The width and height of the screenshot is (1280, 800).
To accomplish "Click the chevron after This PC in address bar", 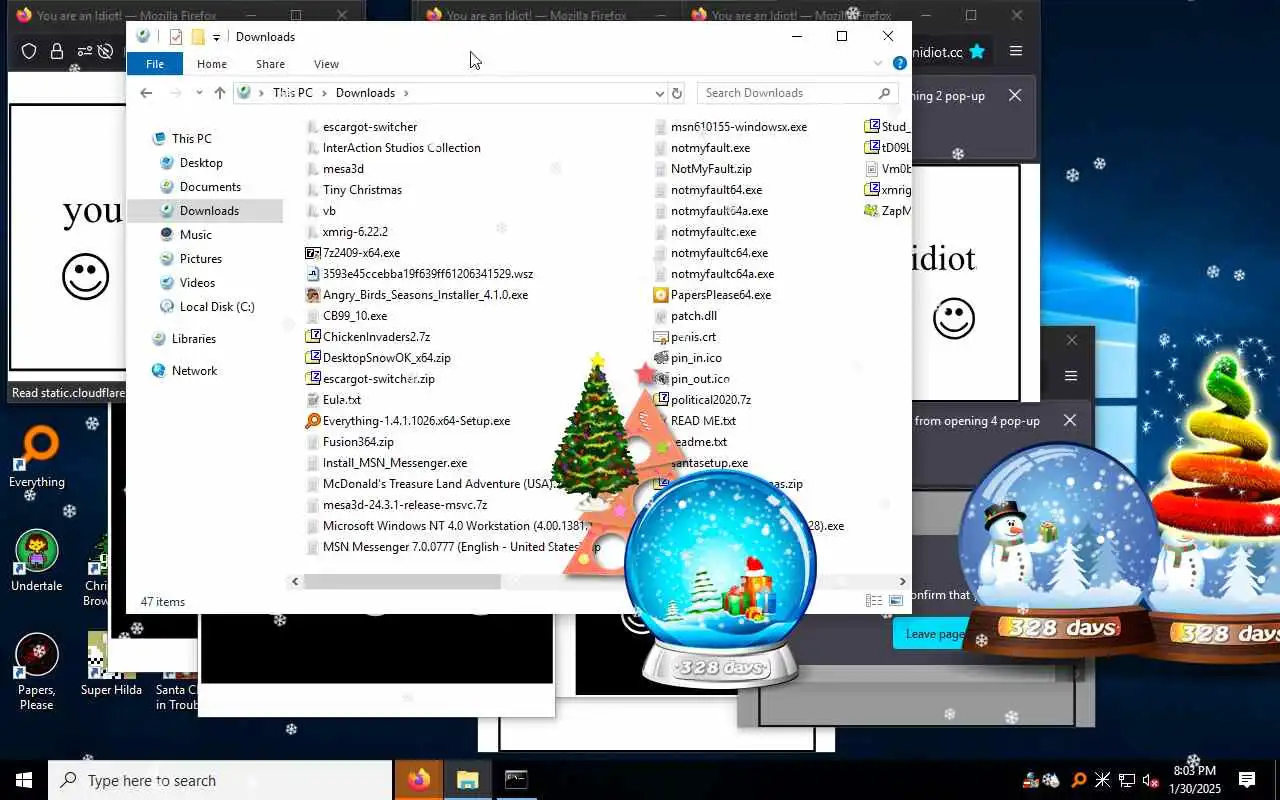I will click(324, 93).
